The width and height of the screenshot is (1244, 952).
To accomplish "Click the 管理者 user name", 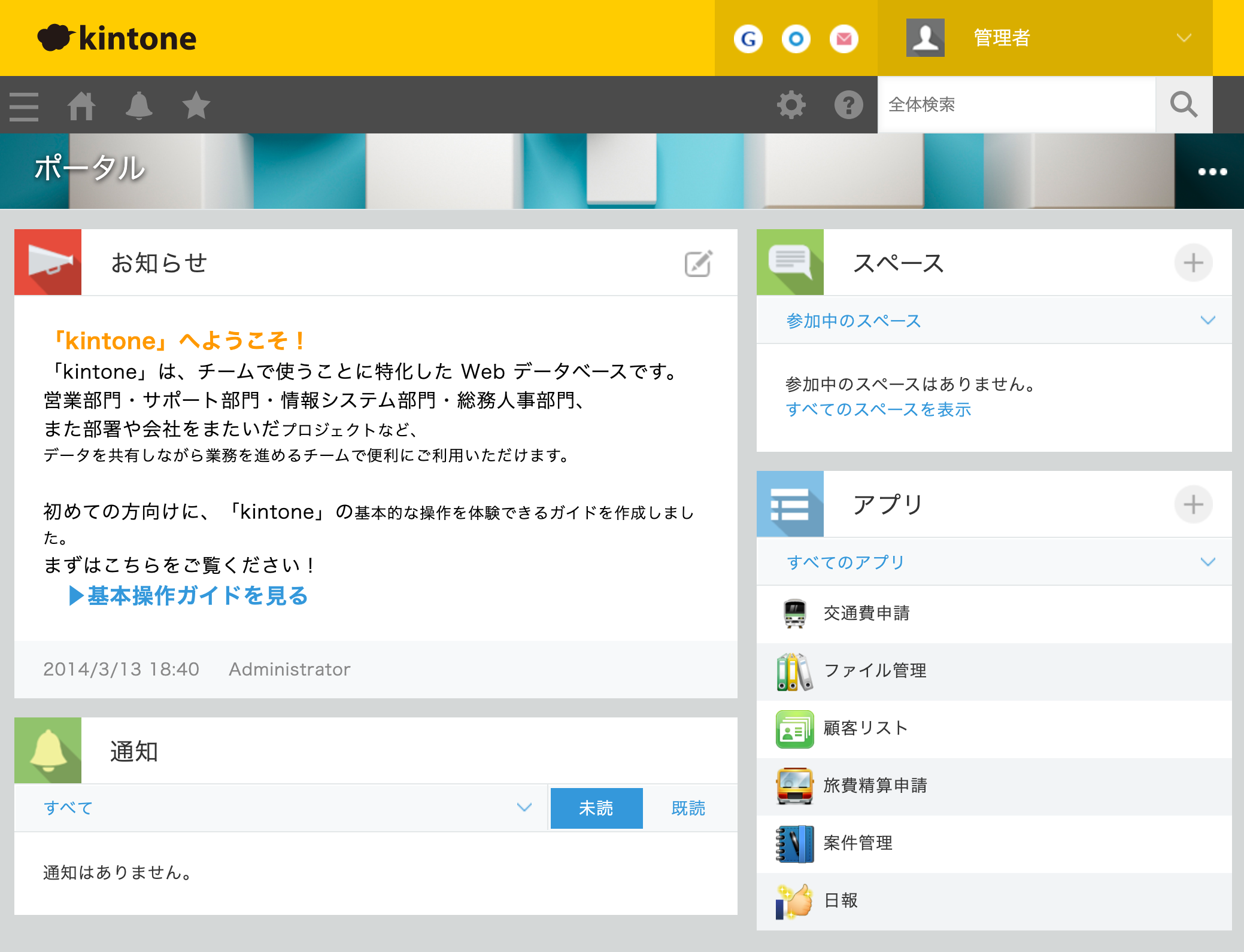I will [x=1002, y=38].
